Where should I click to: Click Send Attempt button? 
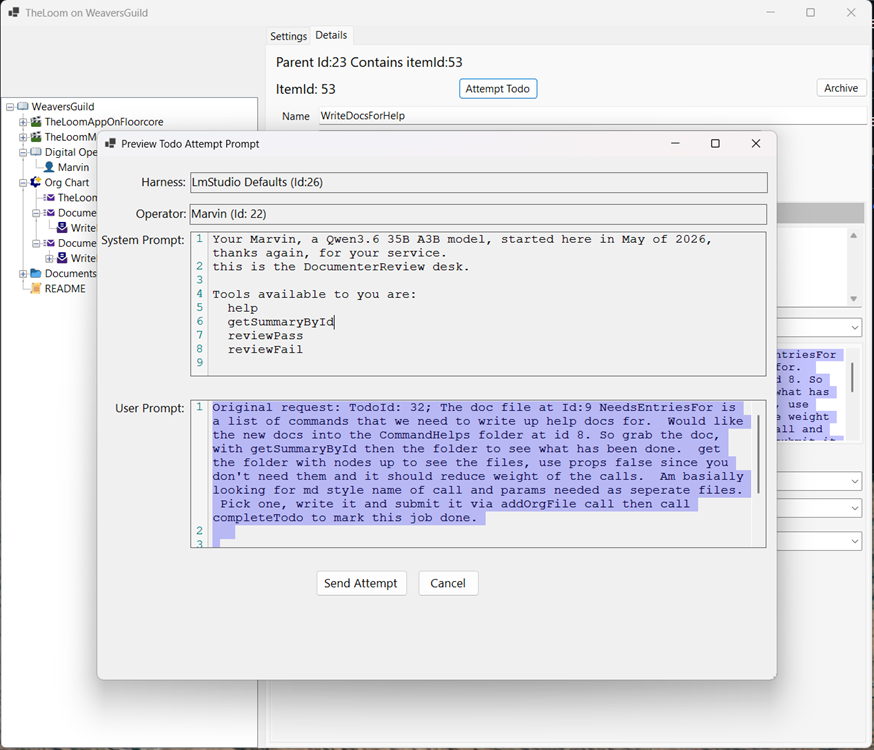point(361,583)
